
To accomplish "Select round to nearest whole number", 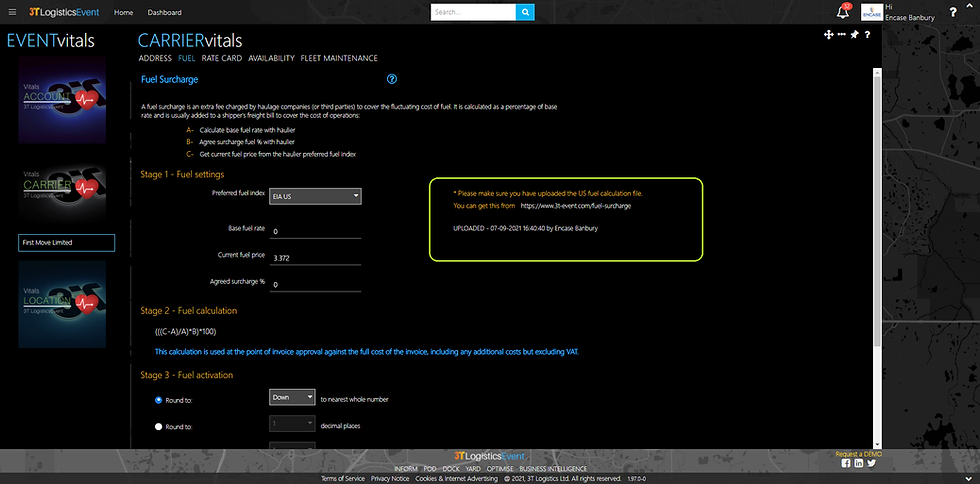I will coord(158,399).
